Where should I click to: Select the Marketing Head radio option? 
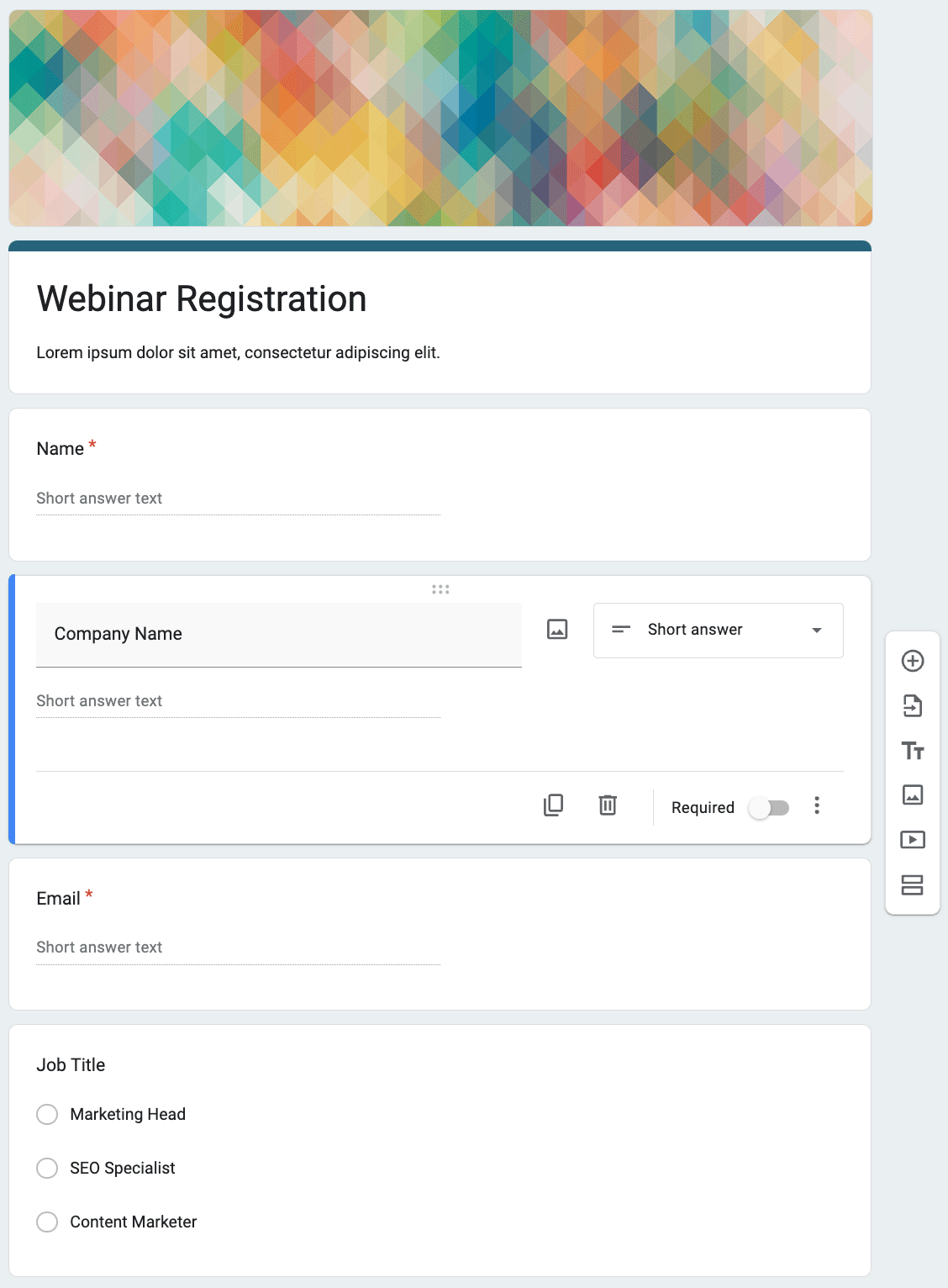click(x=48, y=1114)
